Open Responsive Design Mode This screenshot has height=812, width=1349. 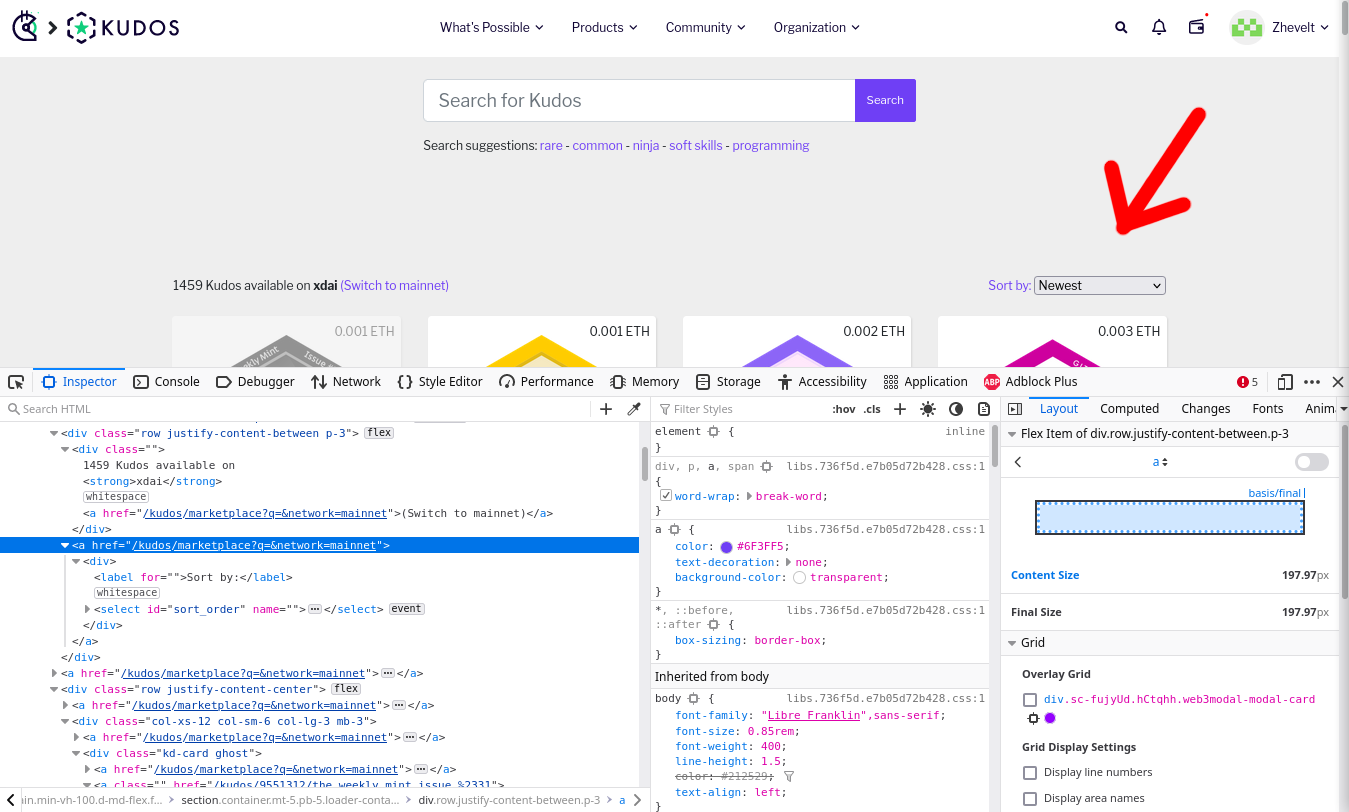[x=1285, y=382]
